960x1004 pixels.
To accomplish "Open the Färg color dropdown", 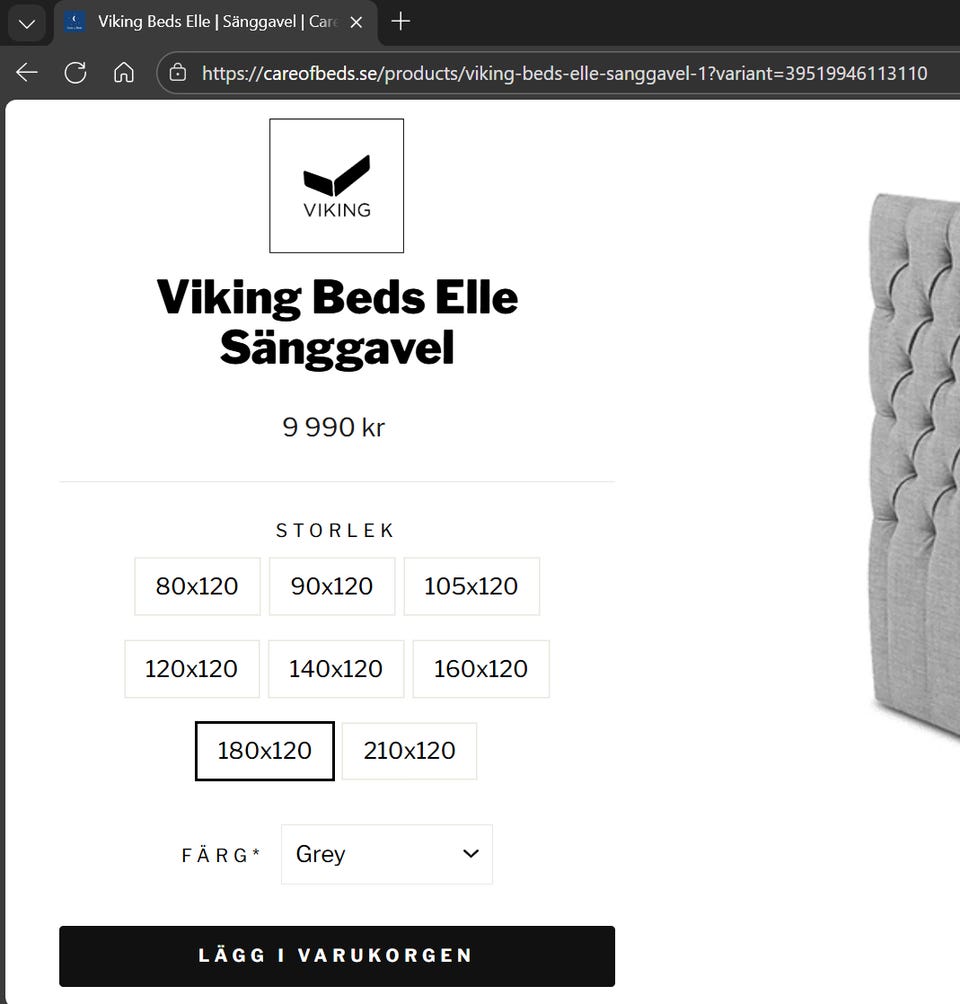I will coord(387,854).
